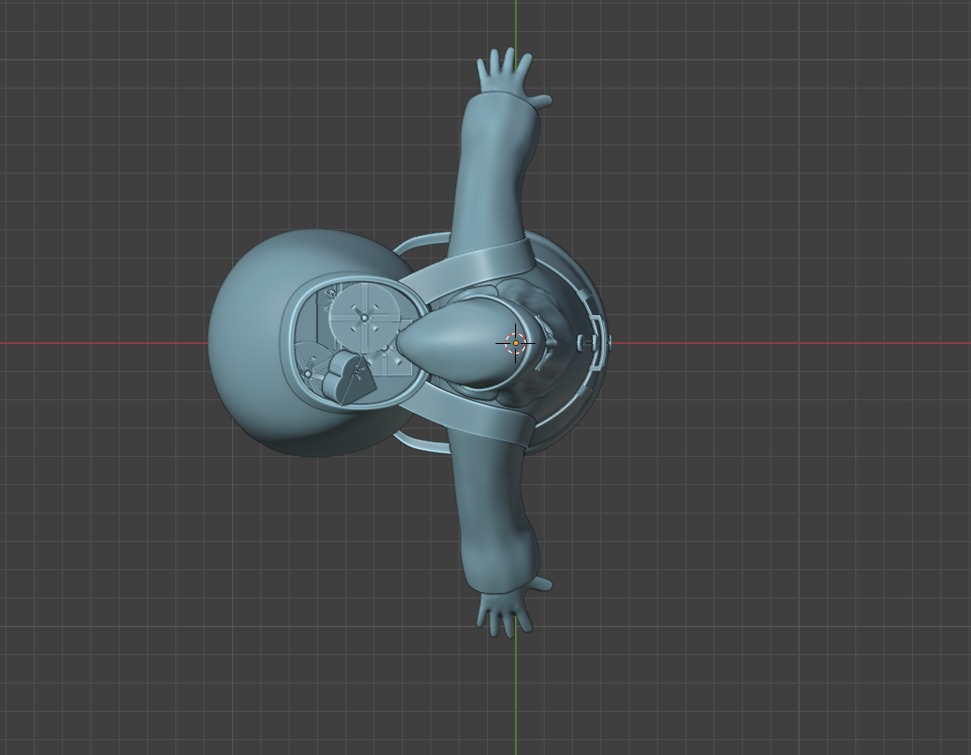Click the 3D cursor at the origin
This screenshot has height=755, width=971.
click(515, 343)
